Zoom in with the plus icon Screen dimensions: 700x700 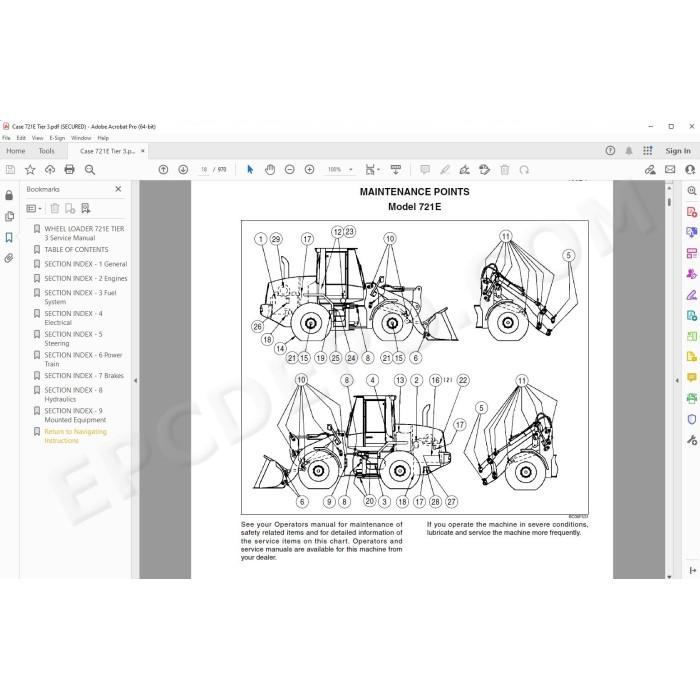click(x=309, y=170)
